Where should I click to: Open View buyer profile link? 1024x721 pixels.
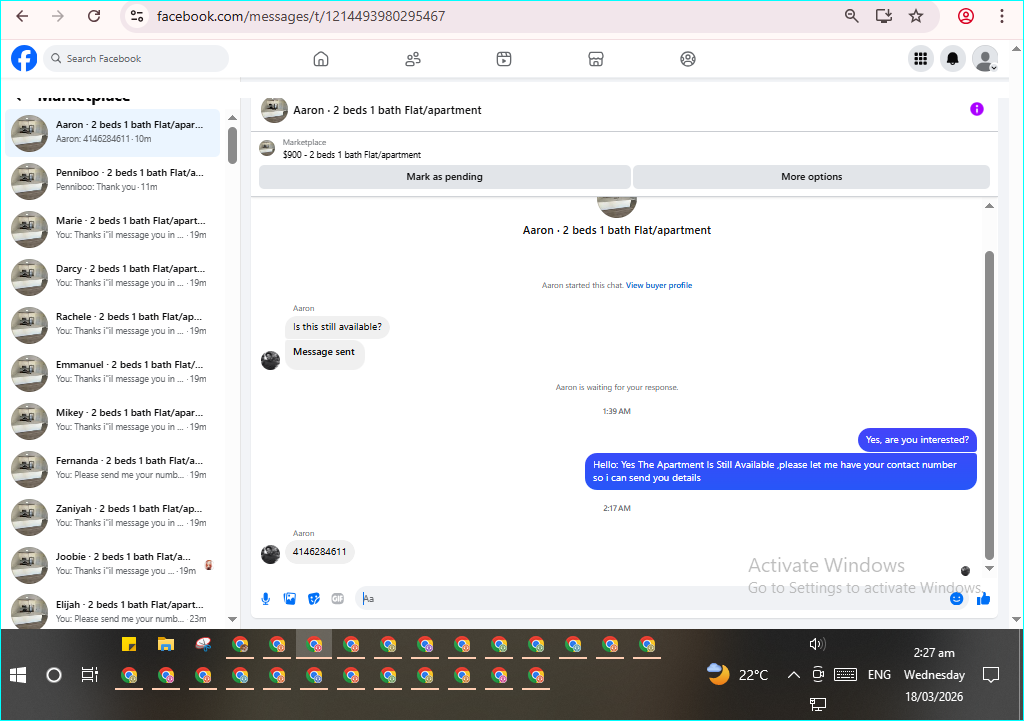click(659, 285)
